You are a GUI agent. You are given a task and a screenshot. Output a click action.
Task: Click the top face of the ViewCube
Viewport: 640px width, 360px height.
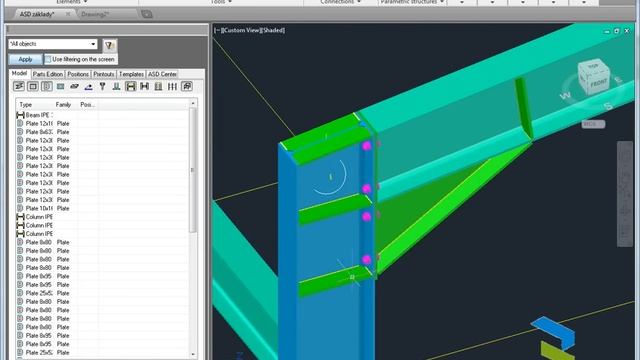point(593,65)
